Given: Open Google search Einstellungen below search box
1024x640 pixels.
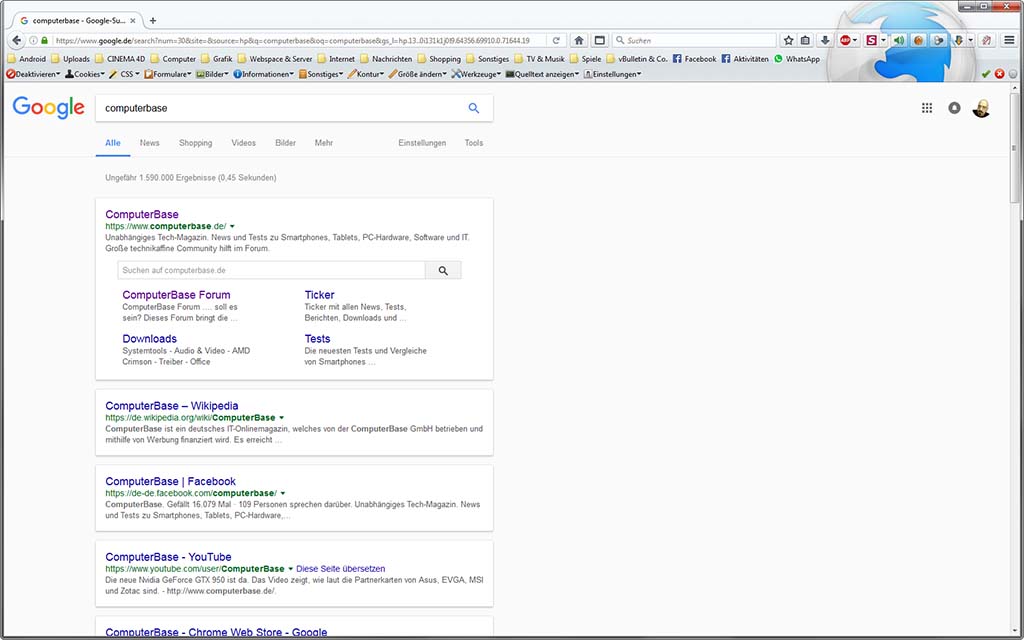Looking at the screenshot, I should pos(422,143).
